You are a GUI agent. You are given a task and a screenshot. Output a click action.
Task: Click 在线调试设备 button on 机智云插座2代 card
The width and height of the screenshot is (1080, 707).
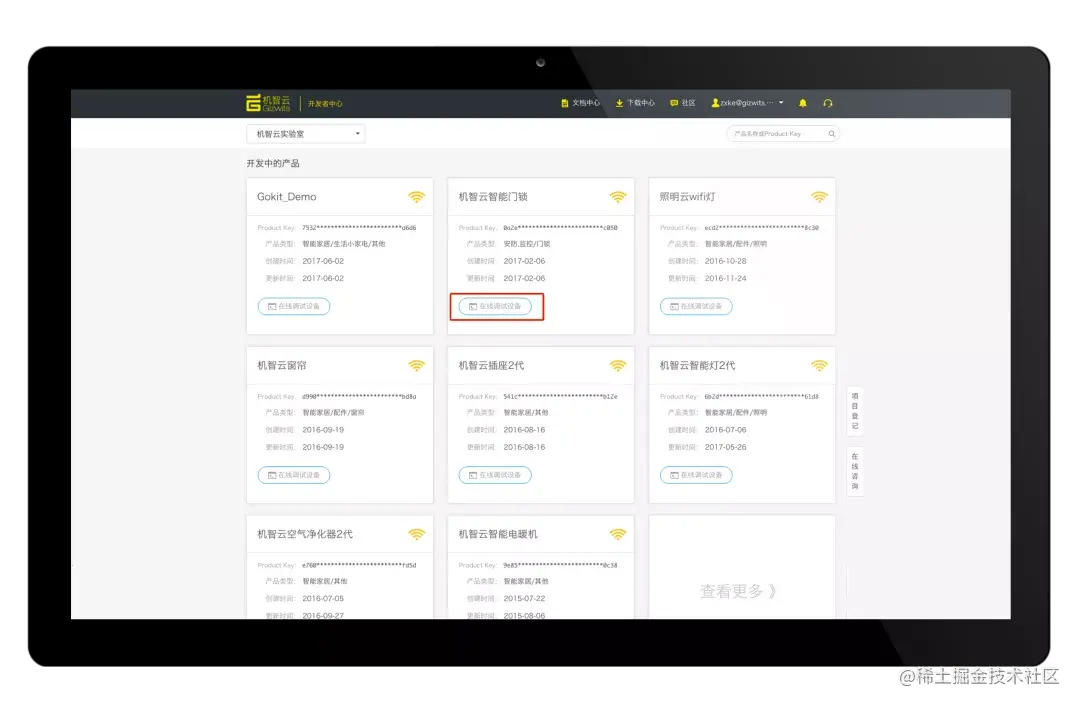pos(495,475)
